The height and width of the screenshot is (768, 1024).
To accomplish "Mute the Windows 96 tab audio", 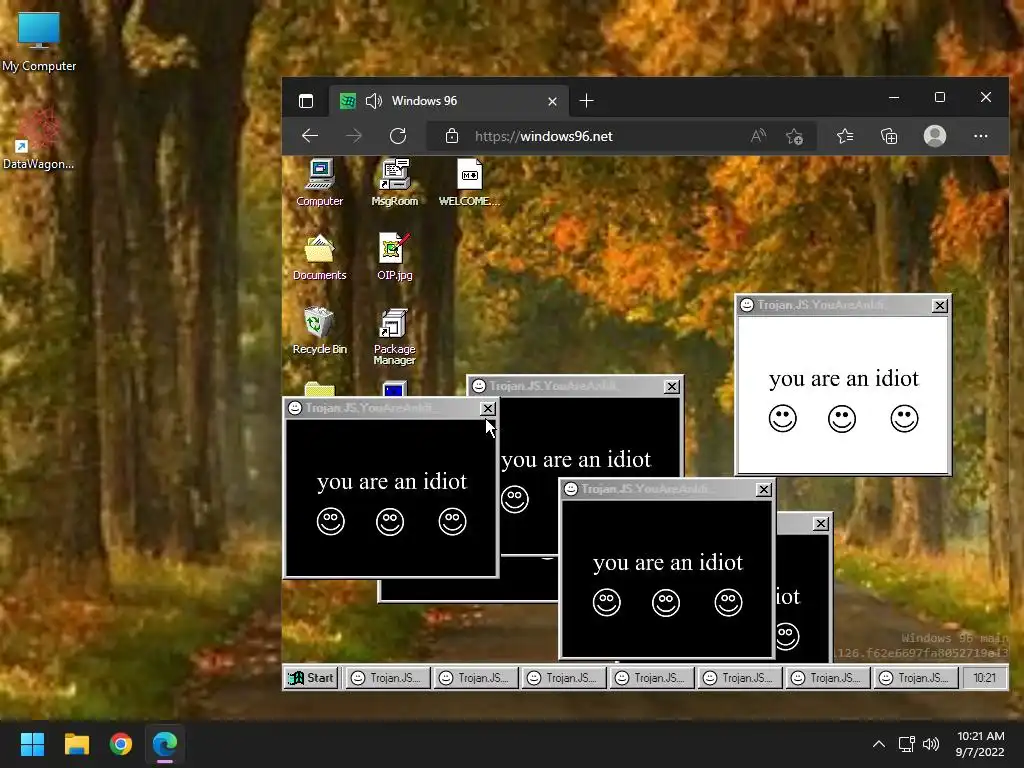I will point(374,101).
